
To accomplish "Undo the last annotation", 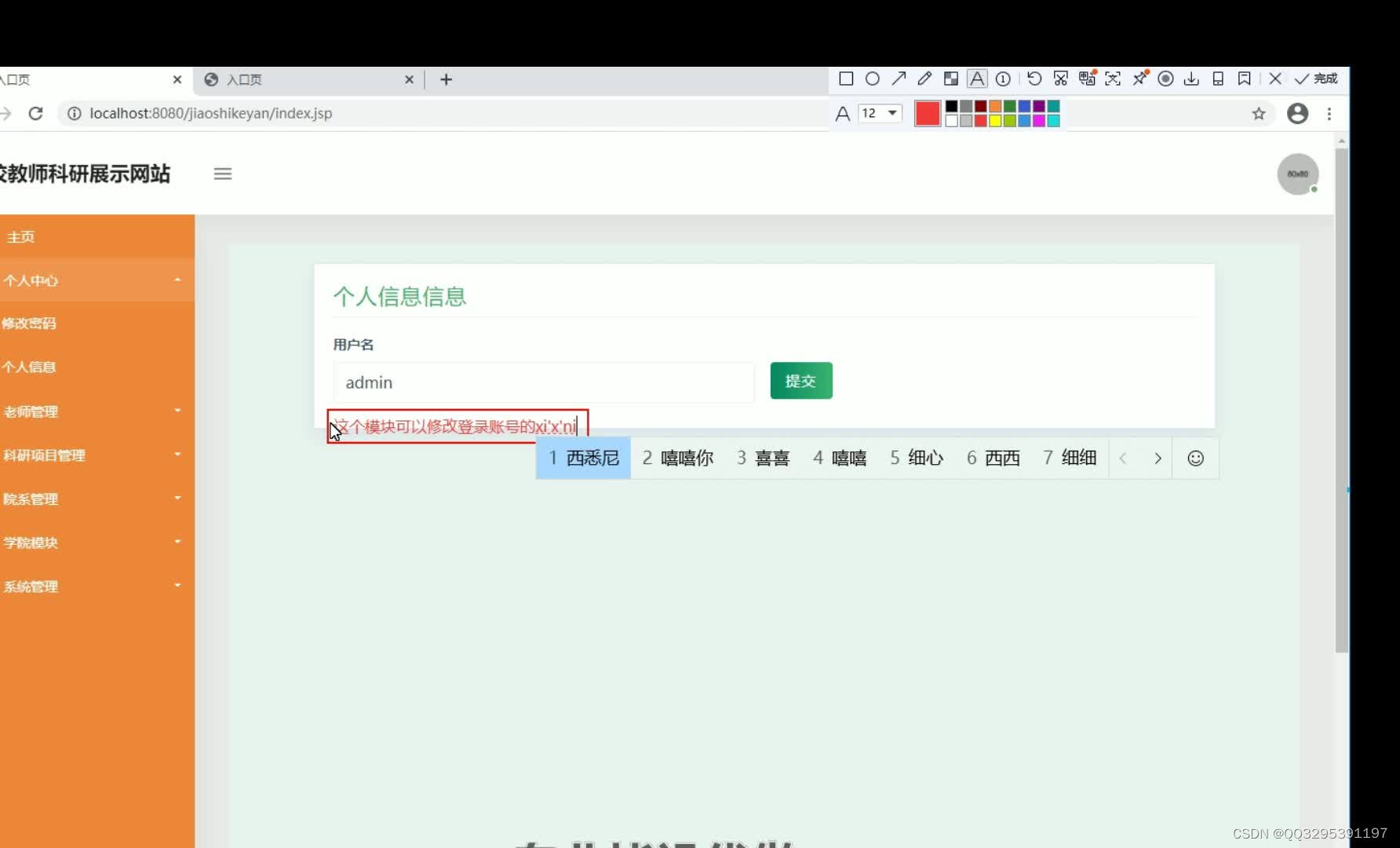I will tap(1034, 79).
